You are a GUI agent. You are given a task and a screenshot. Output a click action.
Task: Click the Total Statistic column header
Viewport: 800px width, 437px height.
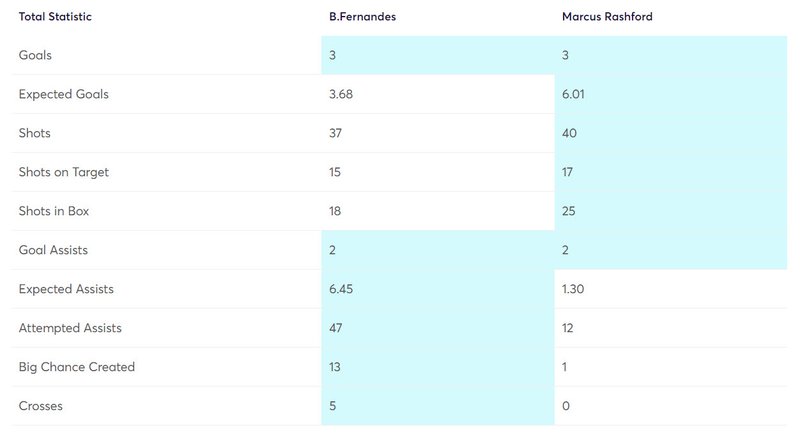pos(55,16)
